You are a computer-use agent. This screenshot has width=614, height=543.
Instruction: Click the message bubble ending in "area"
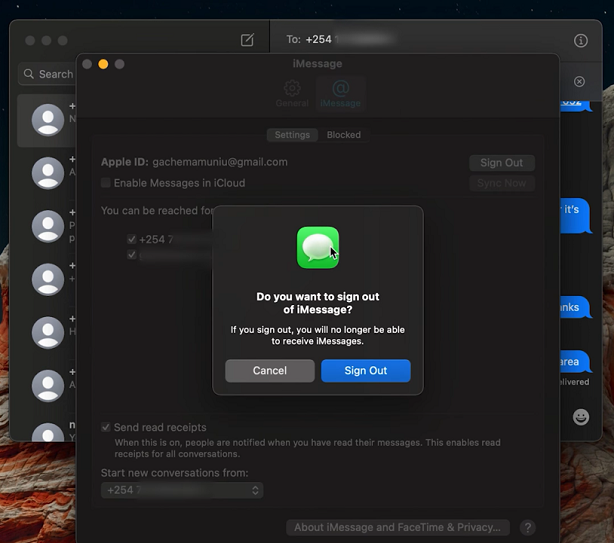576,362
